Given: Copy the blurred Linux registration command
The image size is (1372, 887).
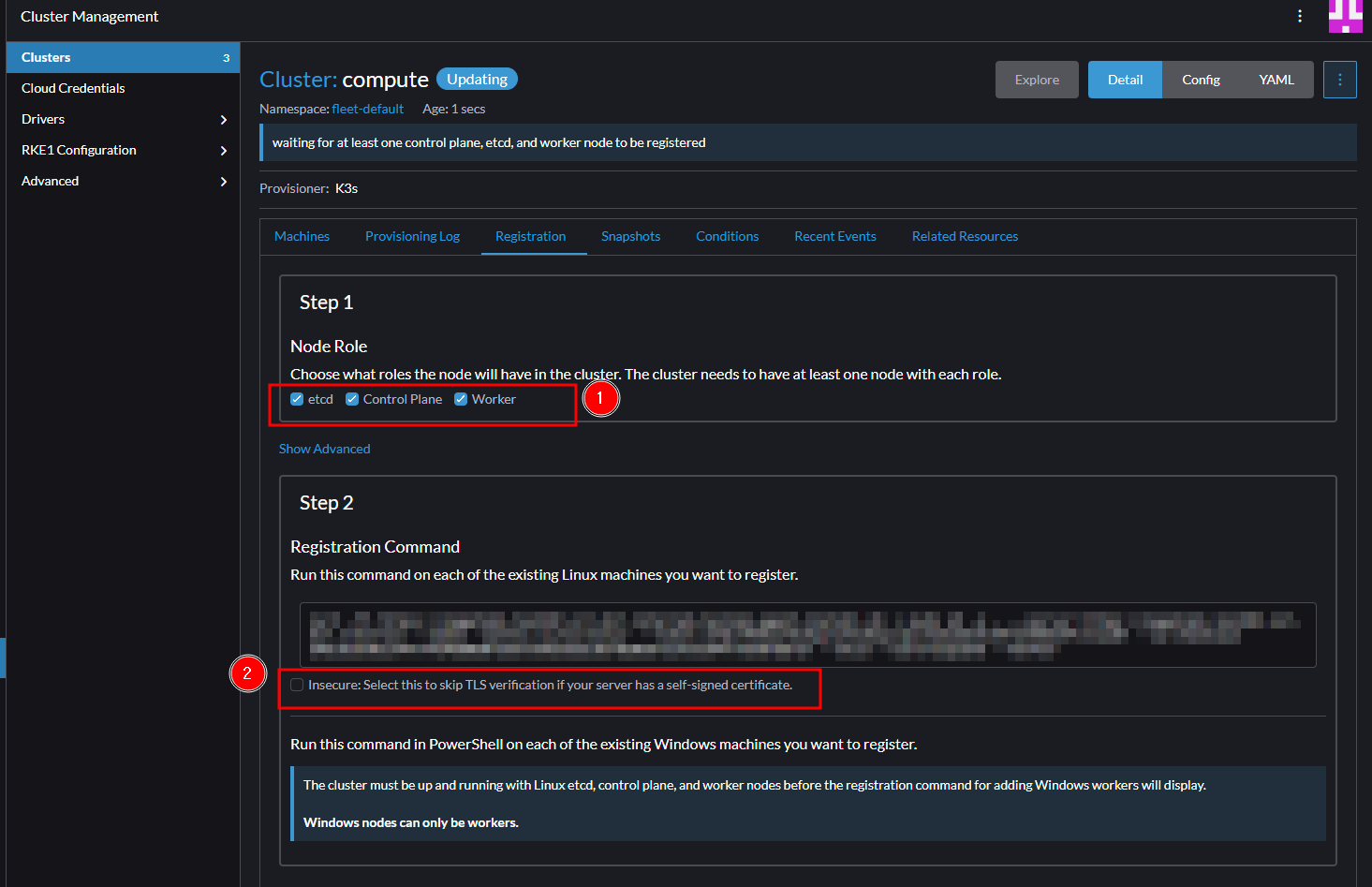Looking at the screenshot, I should [x=807, y=635].
